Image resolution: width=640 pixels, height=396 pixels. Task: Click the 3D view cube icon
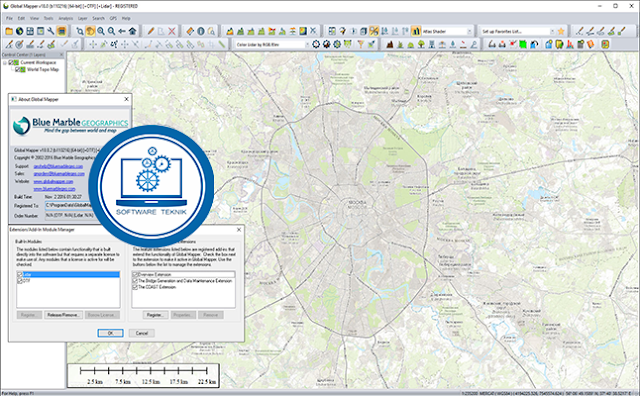point(363,31)
